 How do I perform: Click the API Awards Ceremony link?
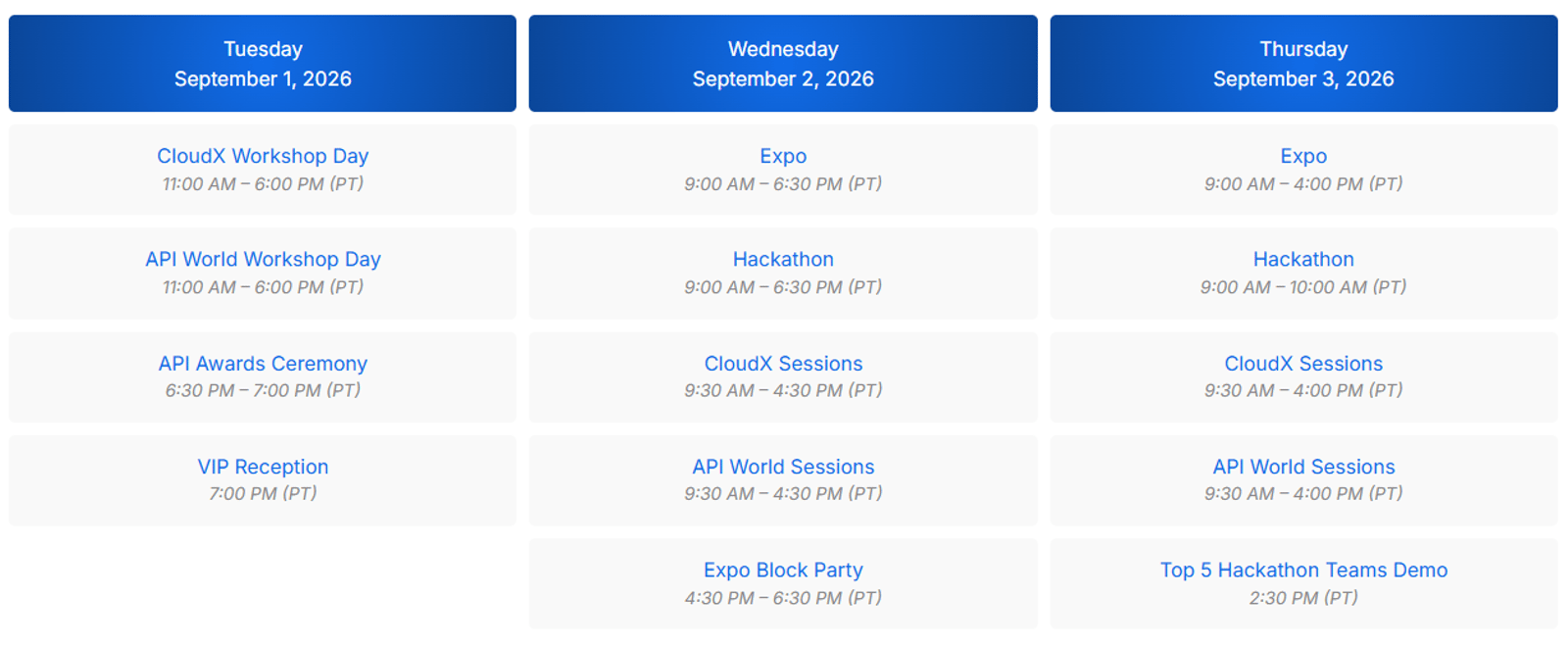[263, 363]
